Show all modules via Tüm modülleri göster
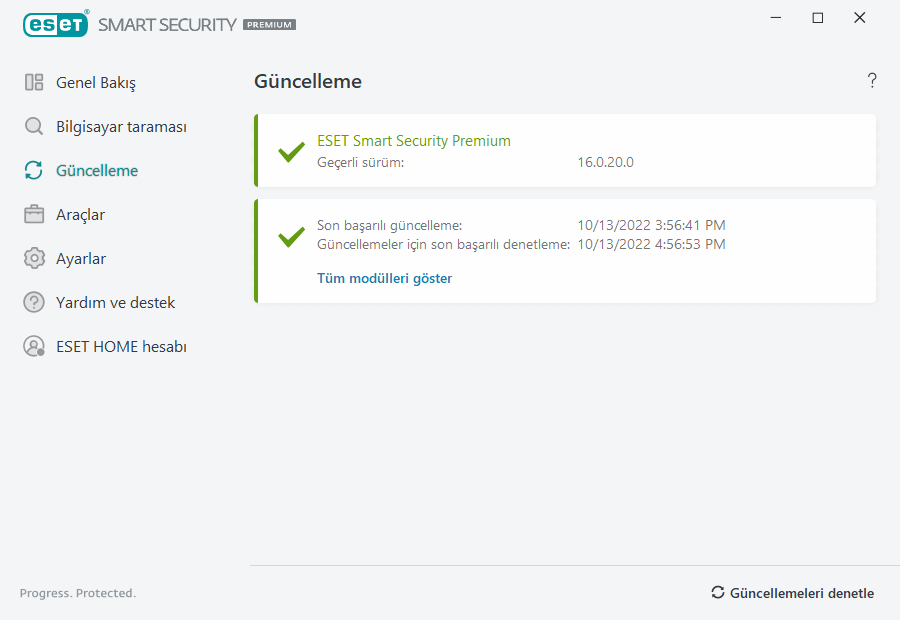Viewport: 900px width, 620px height. click(x=384, y=279)
